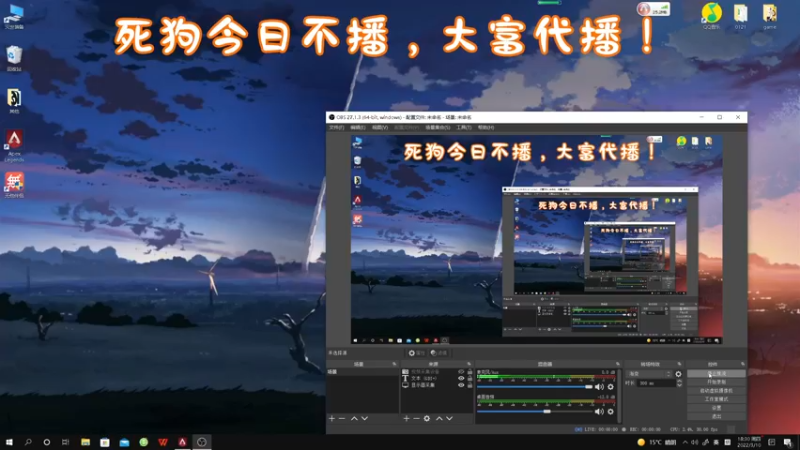Click the OBS icon in the taskbar

click(x=202, y=442)
